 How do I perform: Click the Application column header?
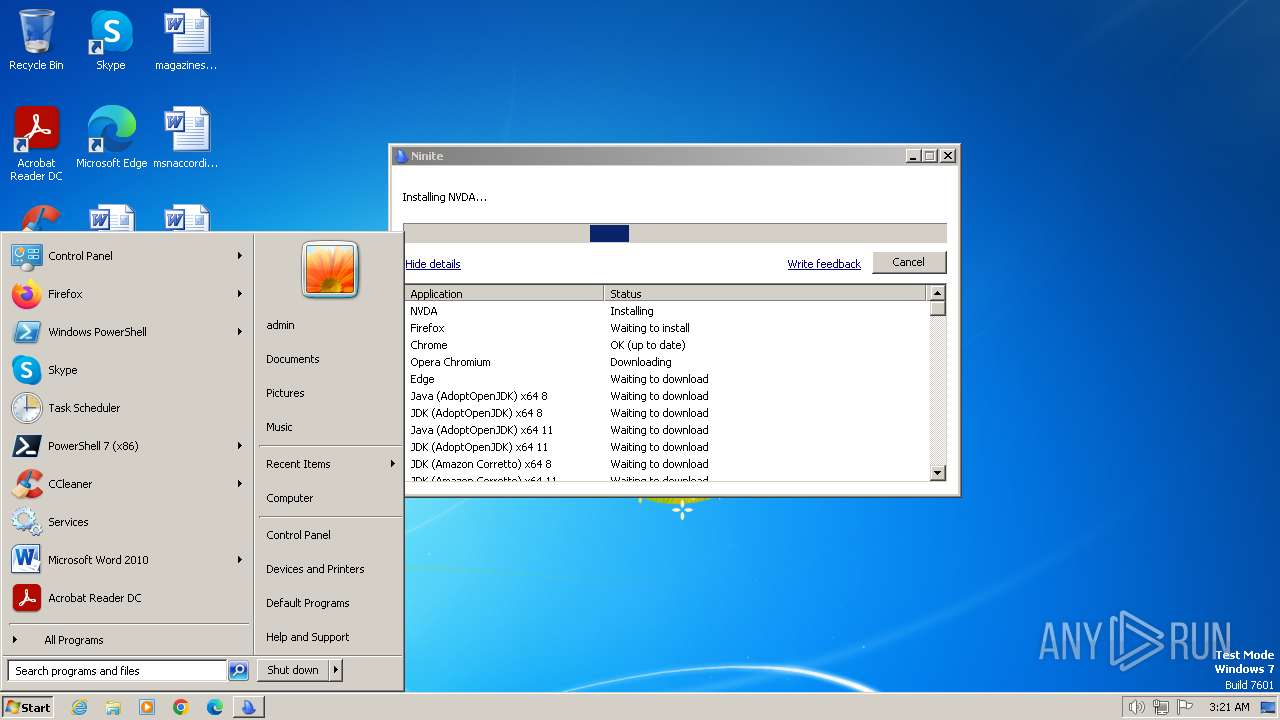coord(504,293)
